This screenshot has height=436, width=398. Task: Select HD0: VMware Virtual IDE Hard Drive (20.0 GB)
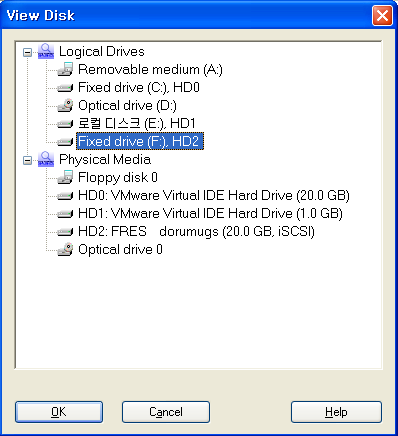point(214,196)
